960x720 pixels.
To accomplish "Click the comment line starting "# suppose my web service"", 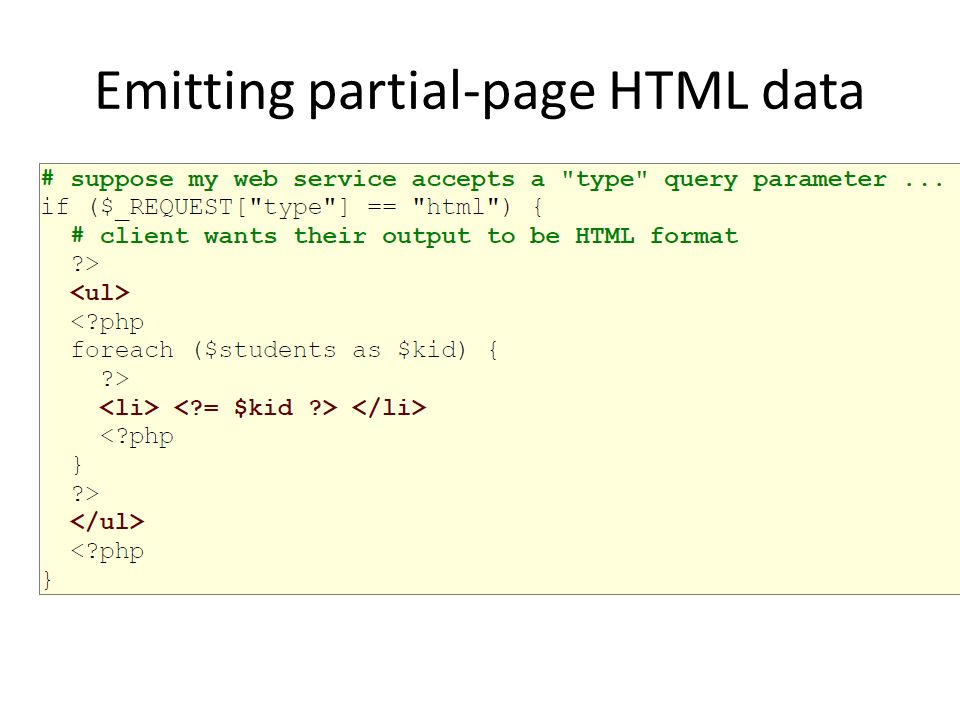I will click(x=492, y=179).
